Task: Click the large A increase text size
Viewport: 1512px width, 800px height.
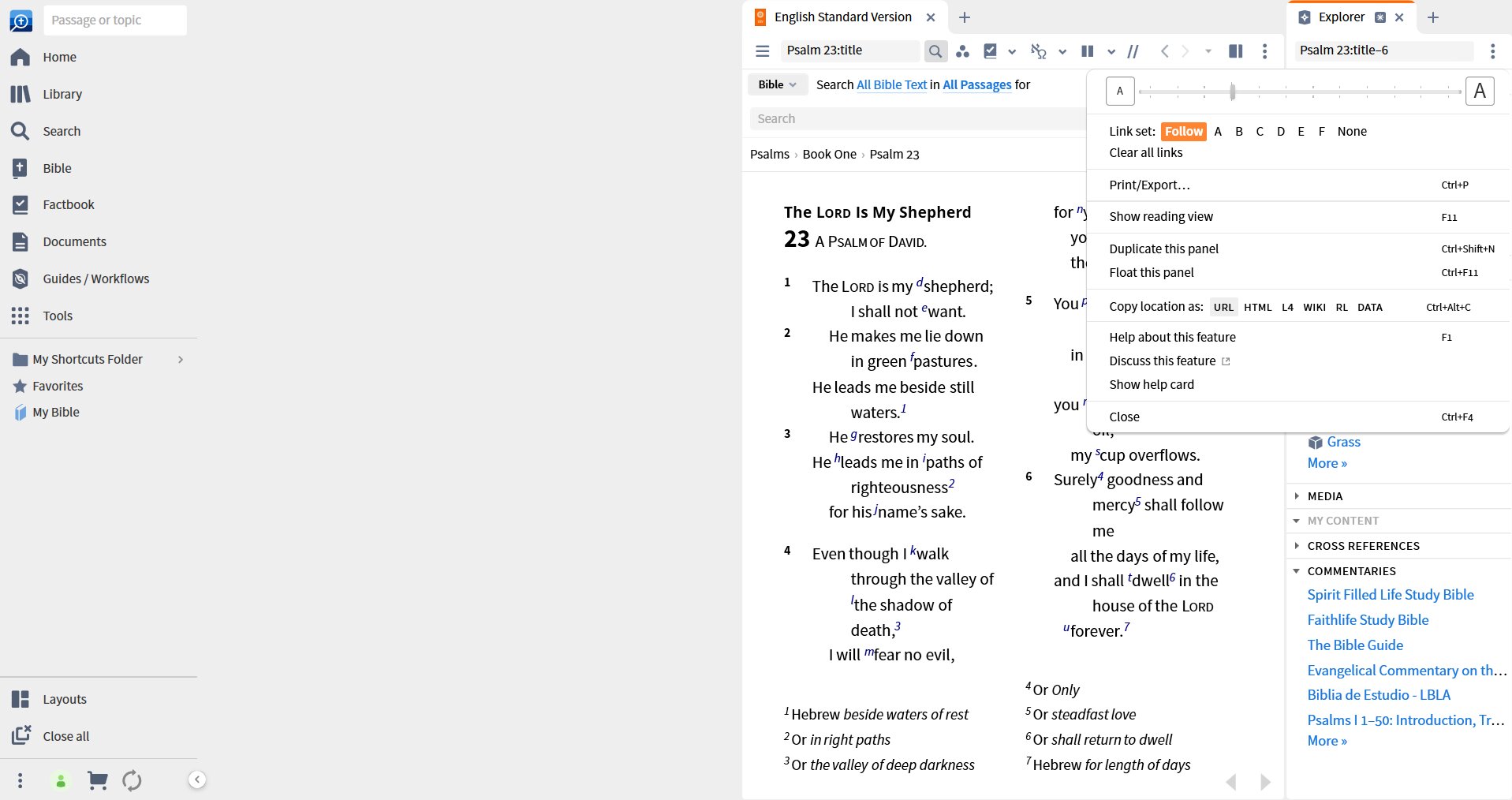Action: coord(1480,92)
